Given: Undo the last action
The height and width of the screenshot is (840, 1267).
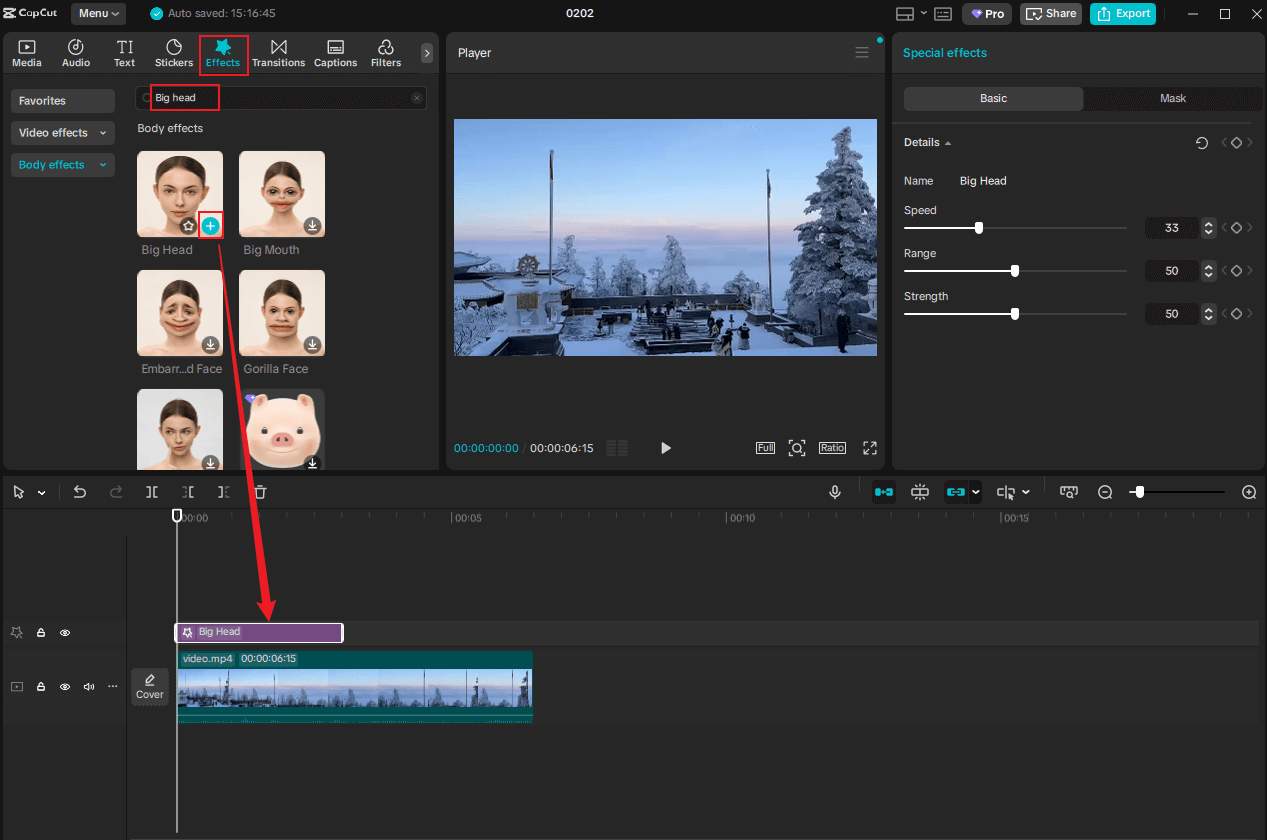Looking at the screenshot, I should pos(80,491).
